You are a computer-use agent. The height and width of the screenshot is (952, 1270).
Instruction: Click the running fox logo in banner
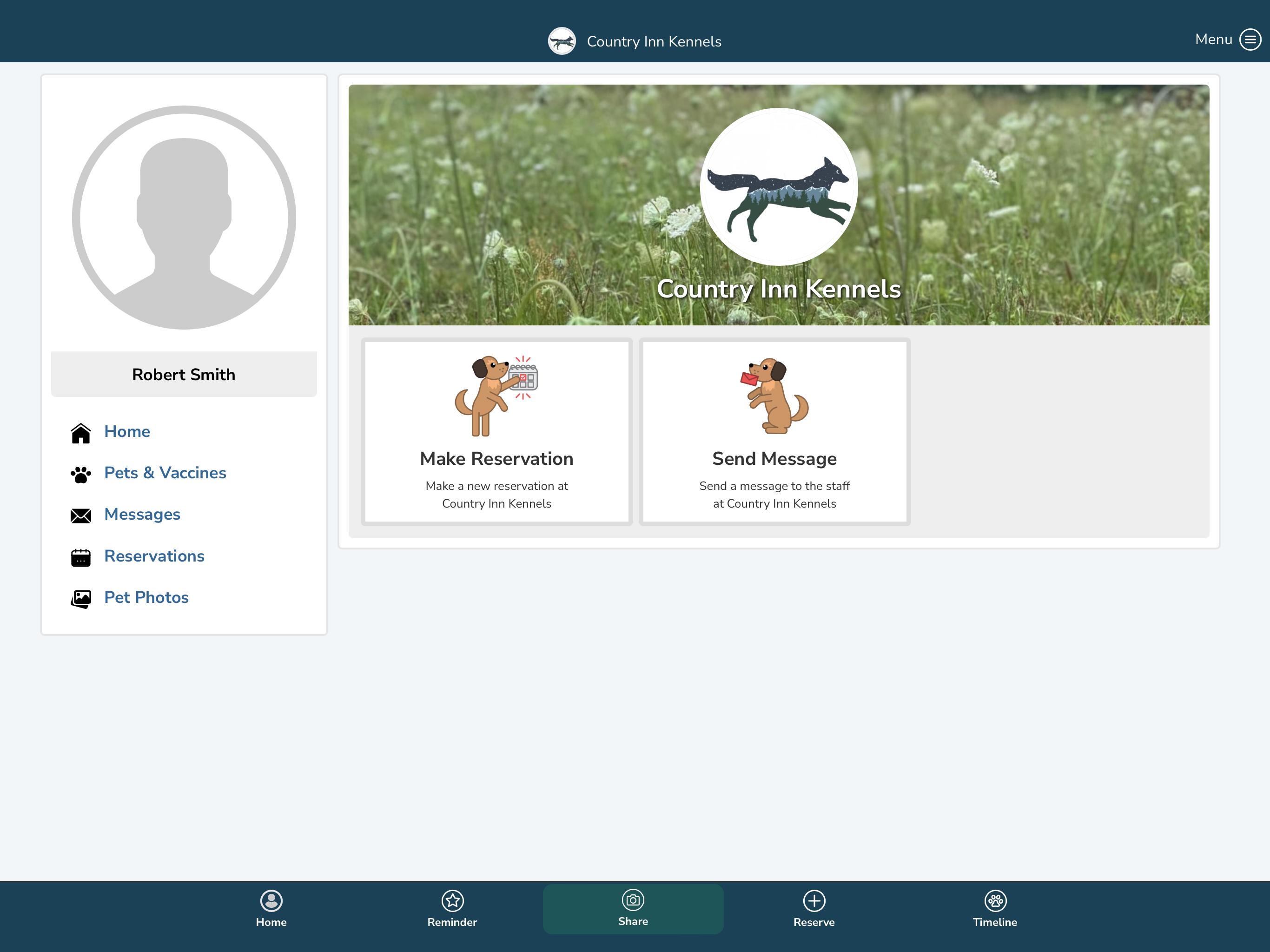pyautogui.click(x=779, y=186)
